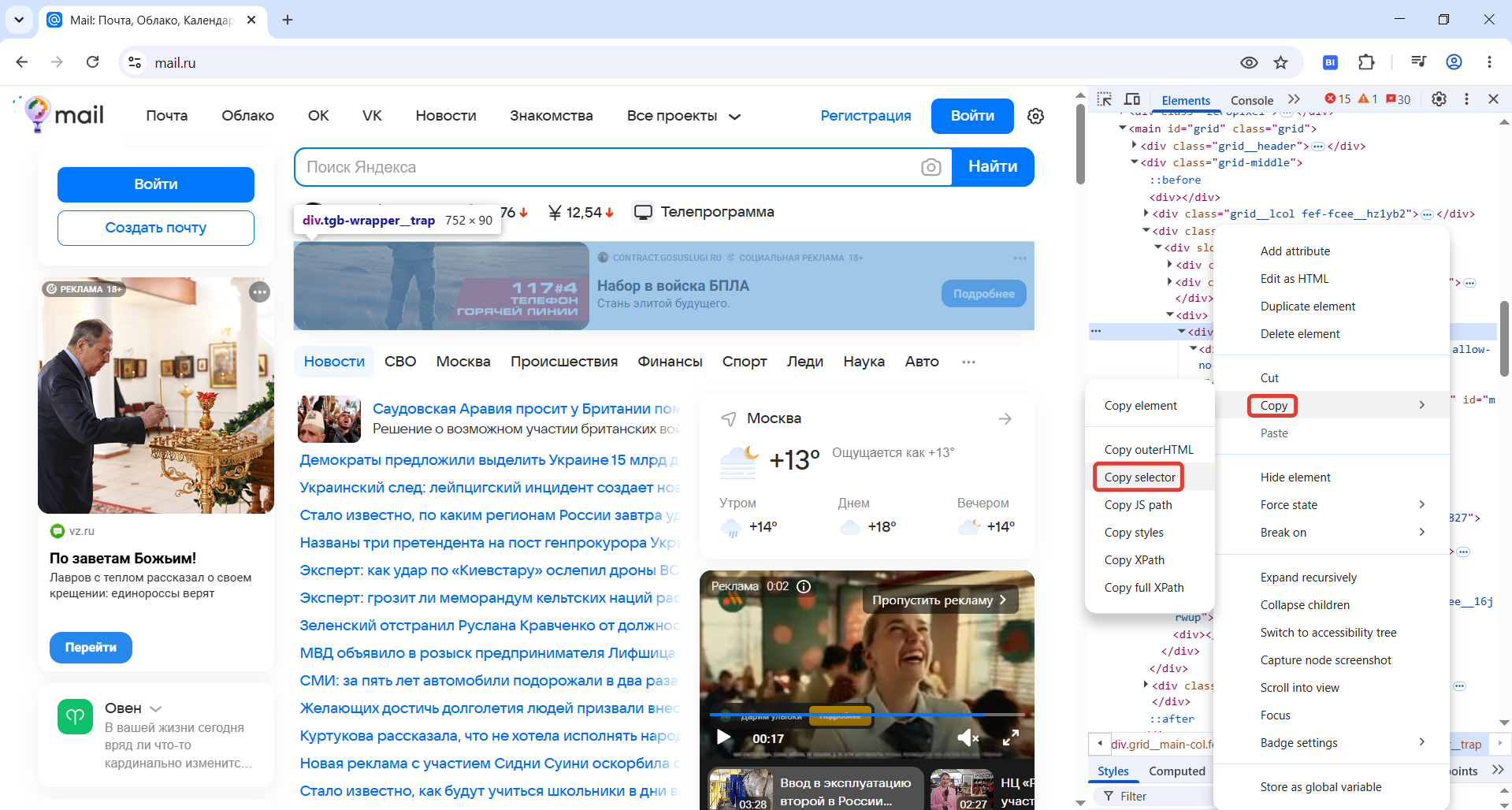The image size is (1512, 810).
Task: Expand the div class="grid__header" node
Action: pos(1135,145)
